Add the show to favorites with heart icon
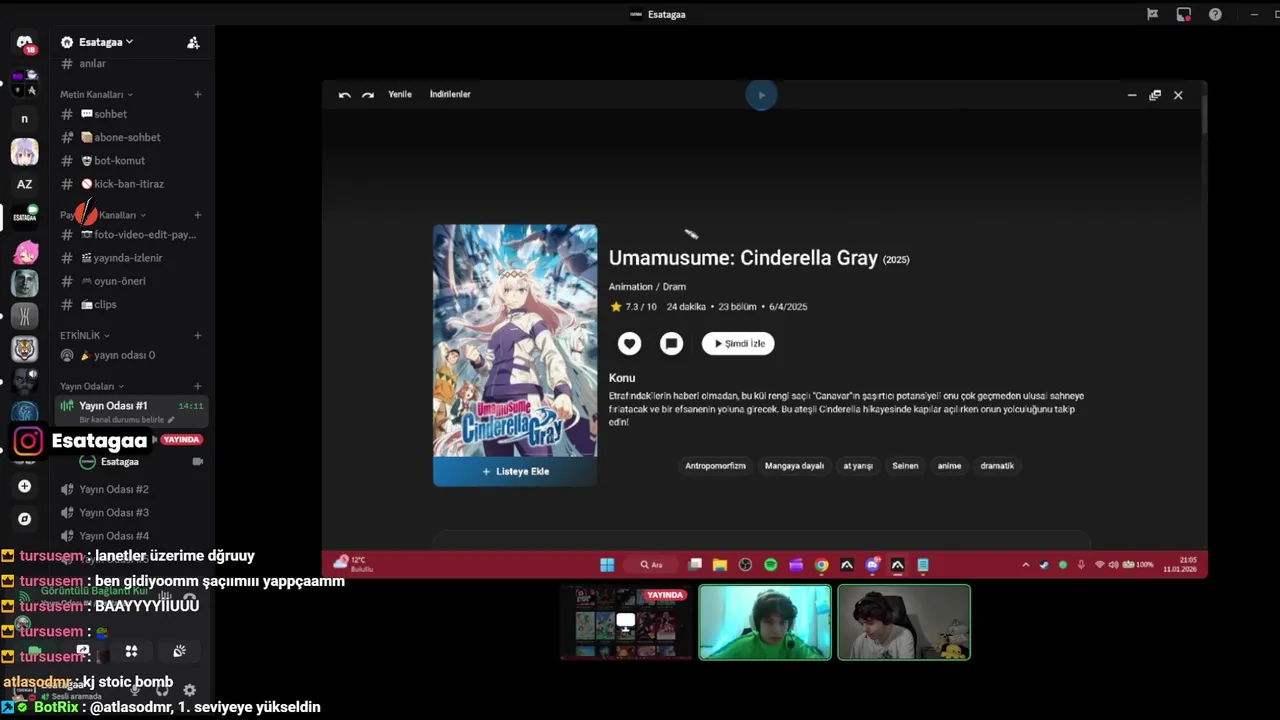 point(629,344)
